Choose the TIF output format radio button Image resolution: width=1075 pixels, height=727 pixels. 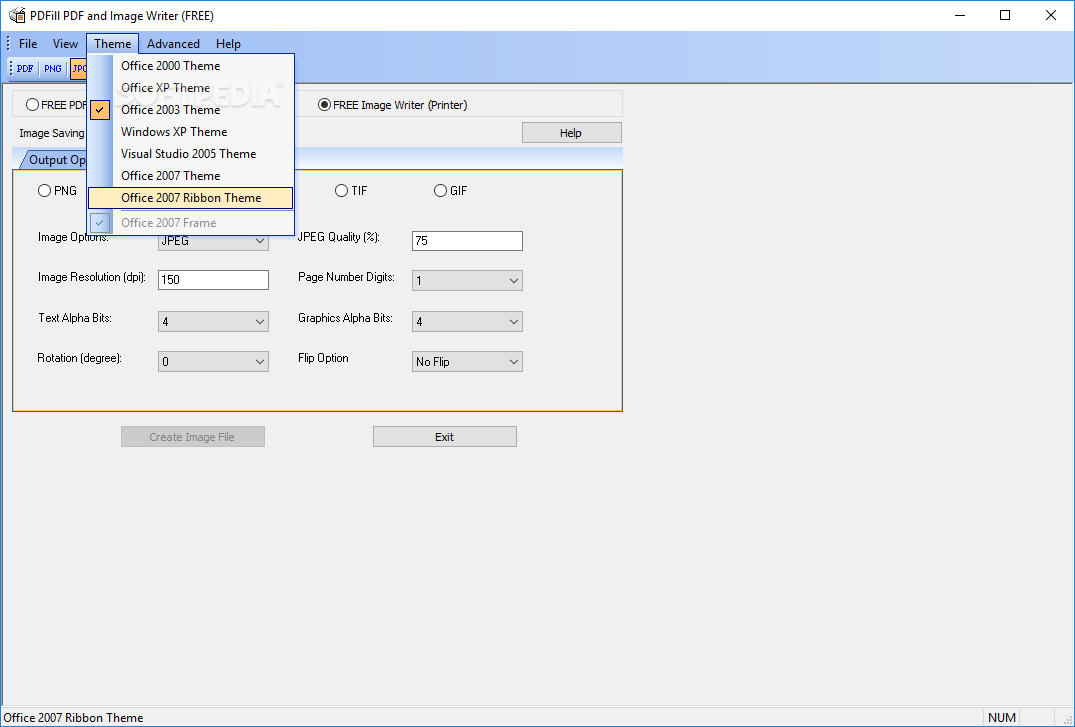coord(341,191)
